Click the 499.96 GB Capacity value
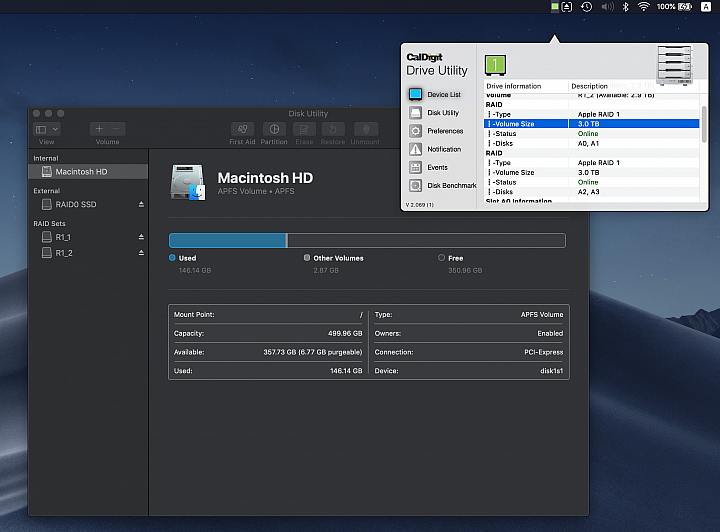Viewport: 720px width, 532px height. 345,333
